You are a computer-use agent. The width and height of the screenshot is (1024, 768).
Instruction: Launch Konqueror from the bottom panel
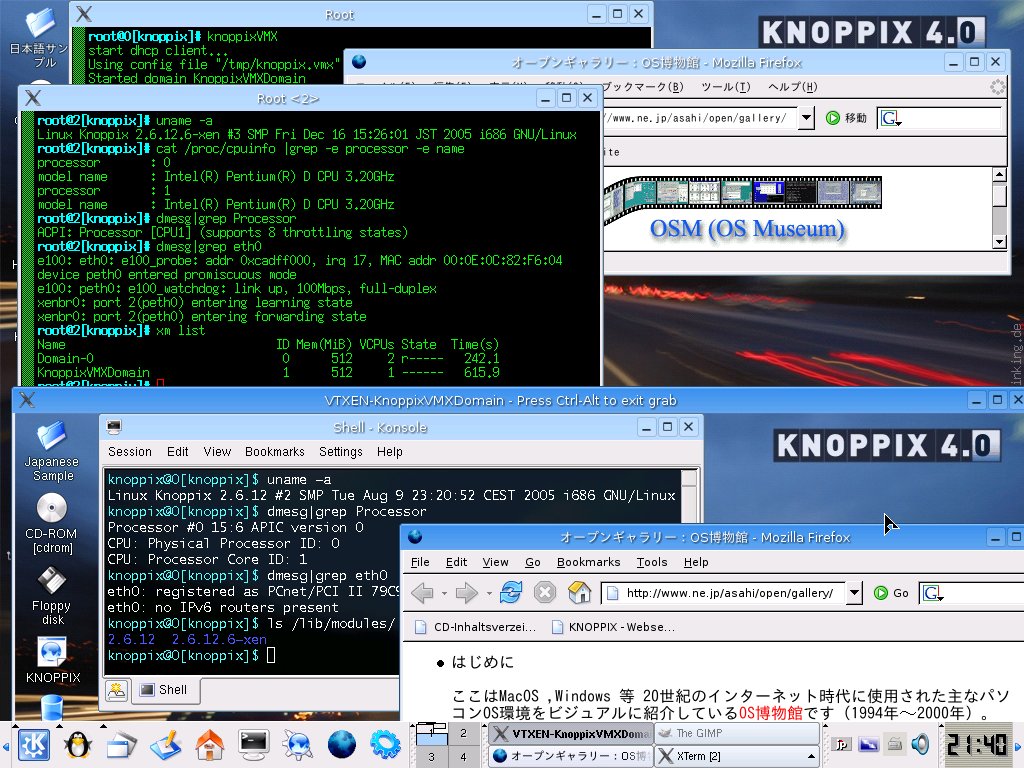(x=297, y=745)
